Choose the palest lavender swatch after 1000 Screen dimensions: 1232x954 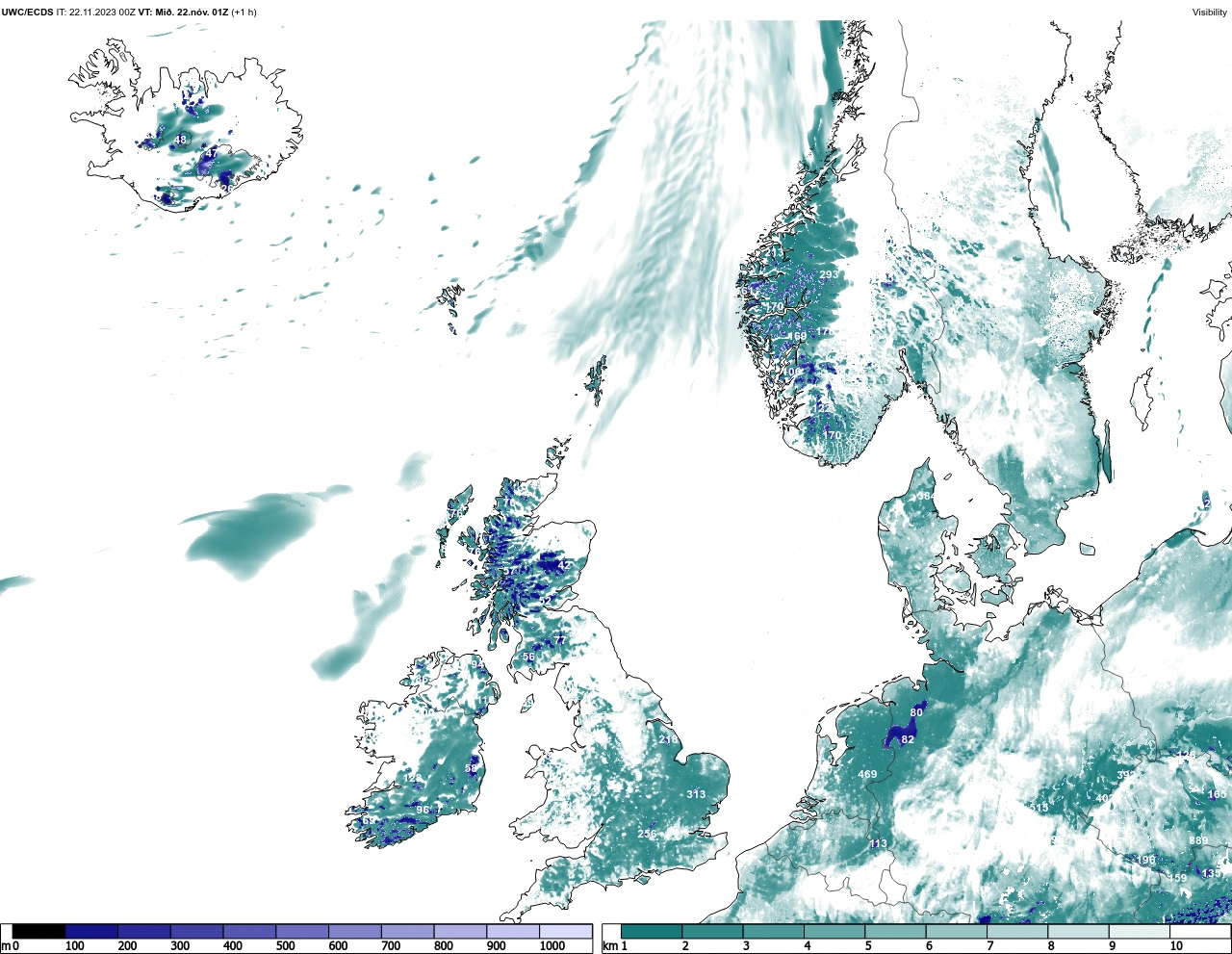click(x=566, y=932)
